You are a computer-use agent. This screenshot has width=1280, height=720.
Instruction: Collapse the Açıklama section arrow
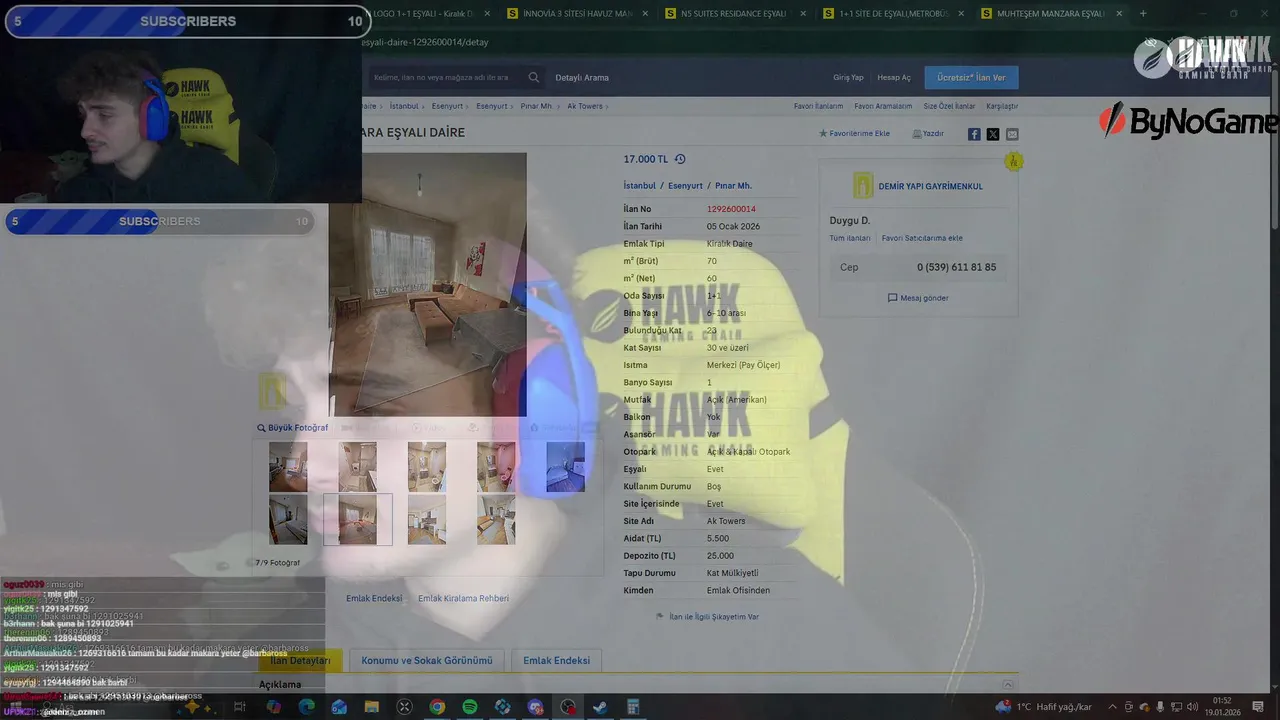(1008, 685)
